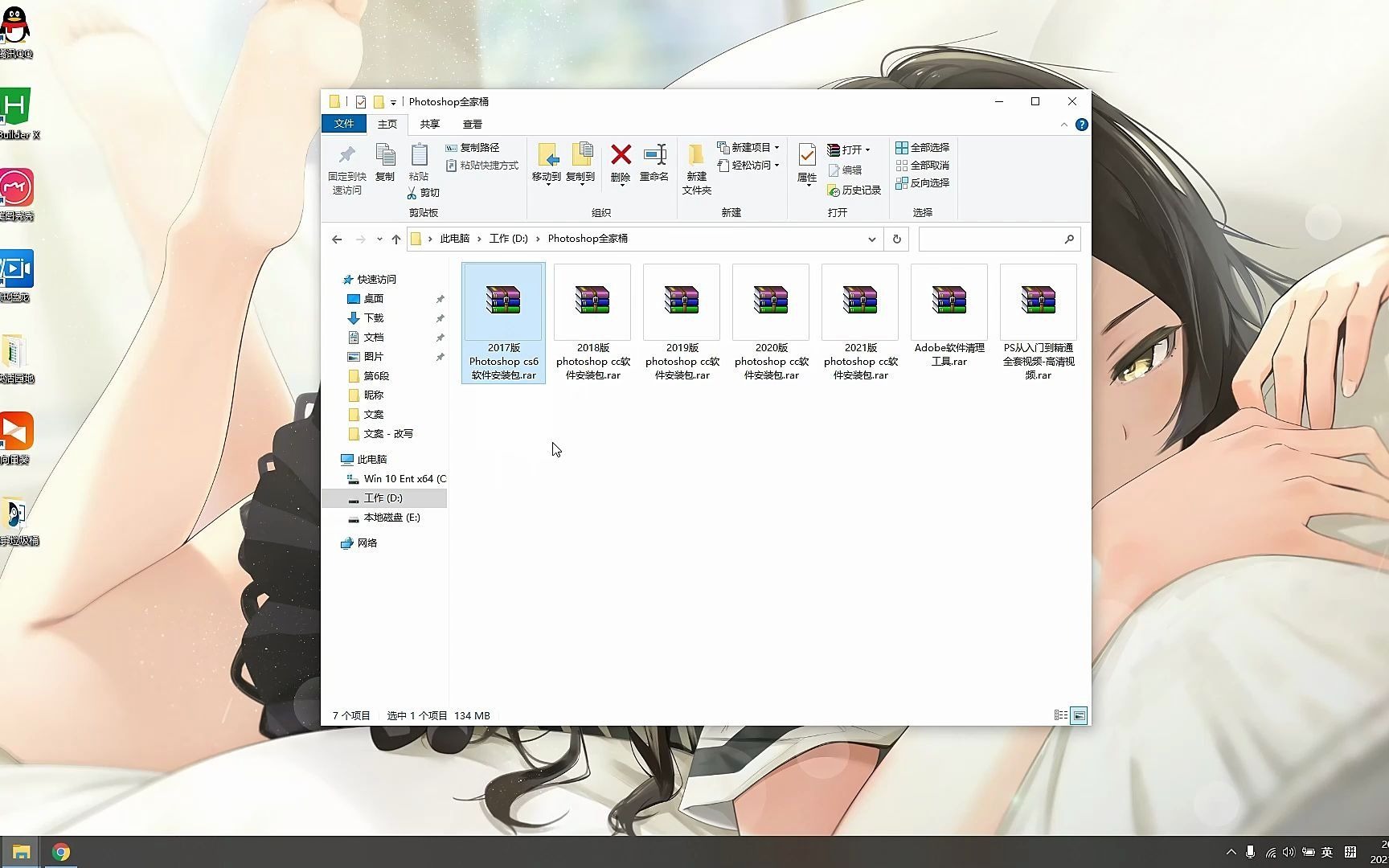Expand the Delete dropdown arrow
Viewport: 1389px width, 868px height.
pos(621,186)
